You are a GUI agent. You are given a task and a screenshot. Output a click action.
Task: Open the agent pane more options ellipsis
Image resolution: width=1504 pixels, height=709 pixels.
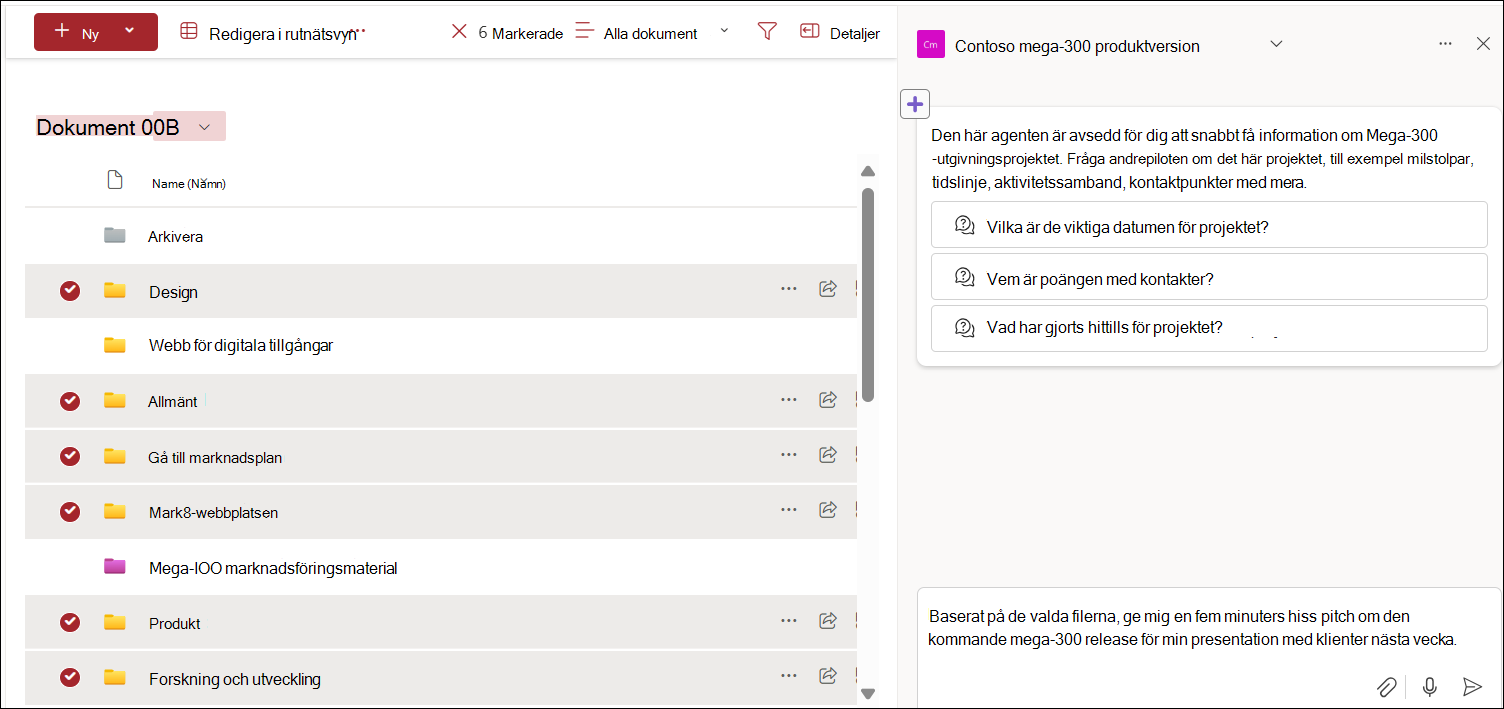(x=1445, y=44)
